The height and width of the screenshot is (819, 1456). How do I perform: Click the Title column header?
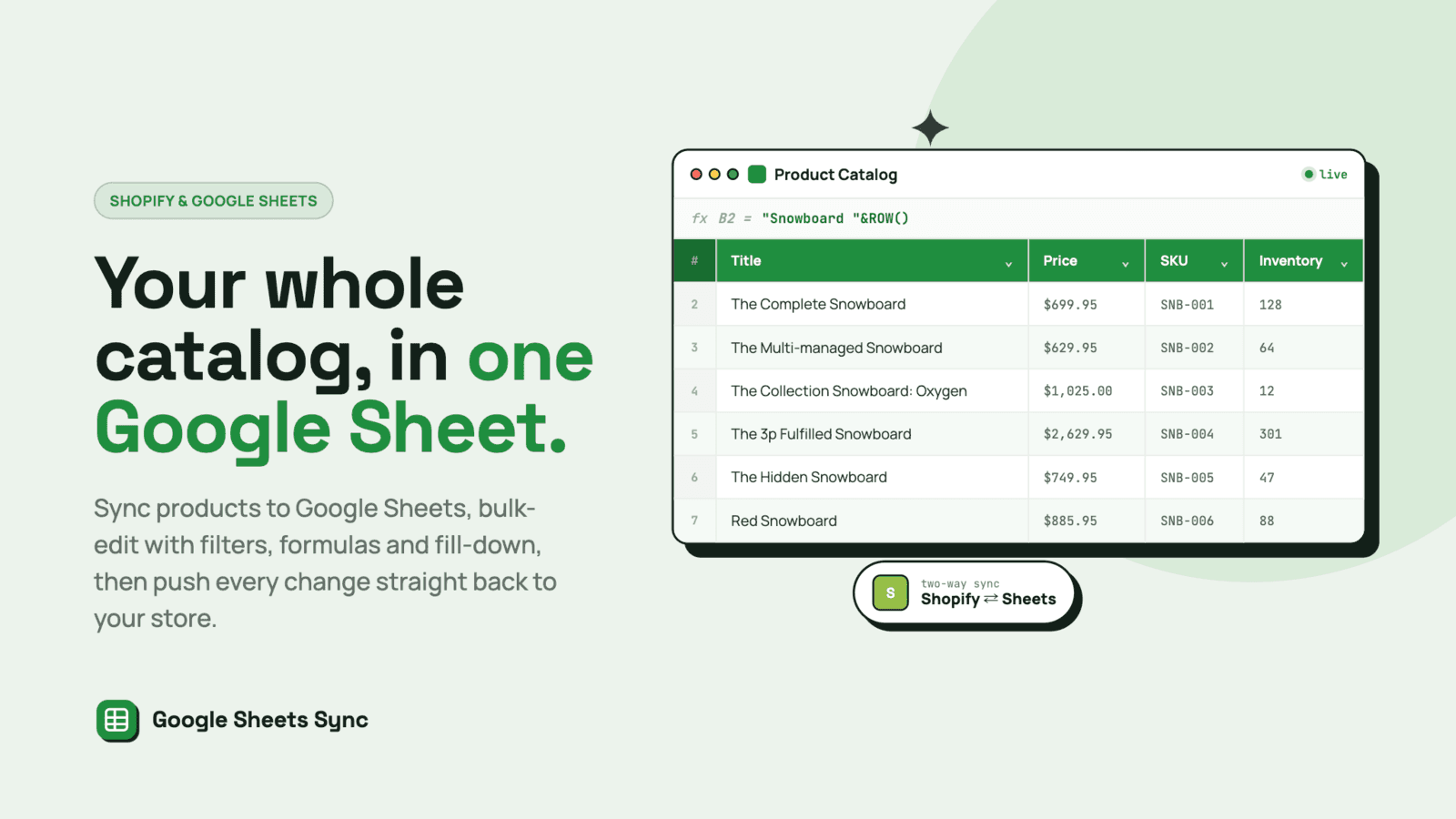pyautogui.click(x=873, y=261)
